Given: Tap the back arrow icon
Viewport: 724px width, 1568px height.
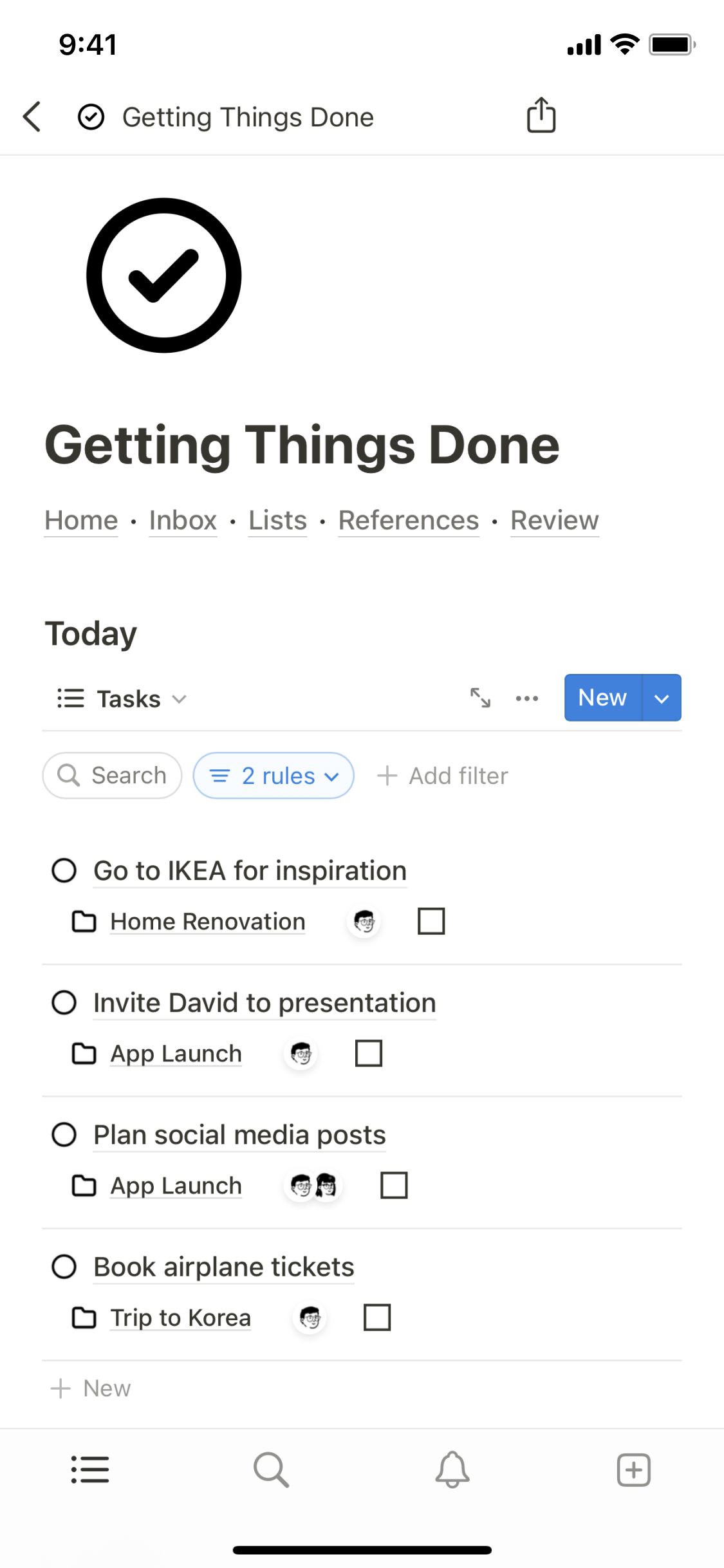Looking at the screenshot, I should (x=32, y=117).
